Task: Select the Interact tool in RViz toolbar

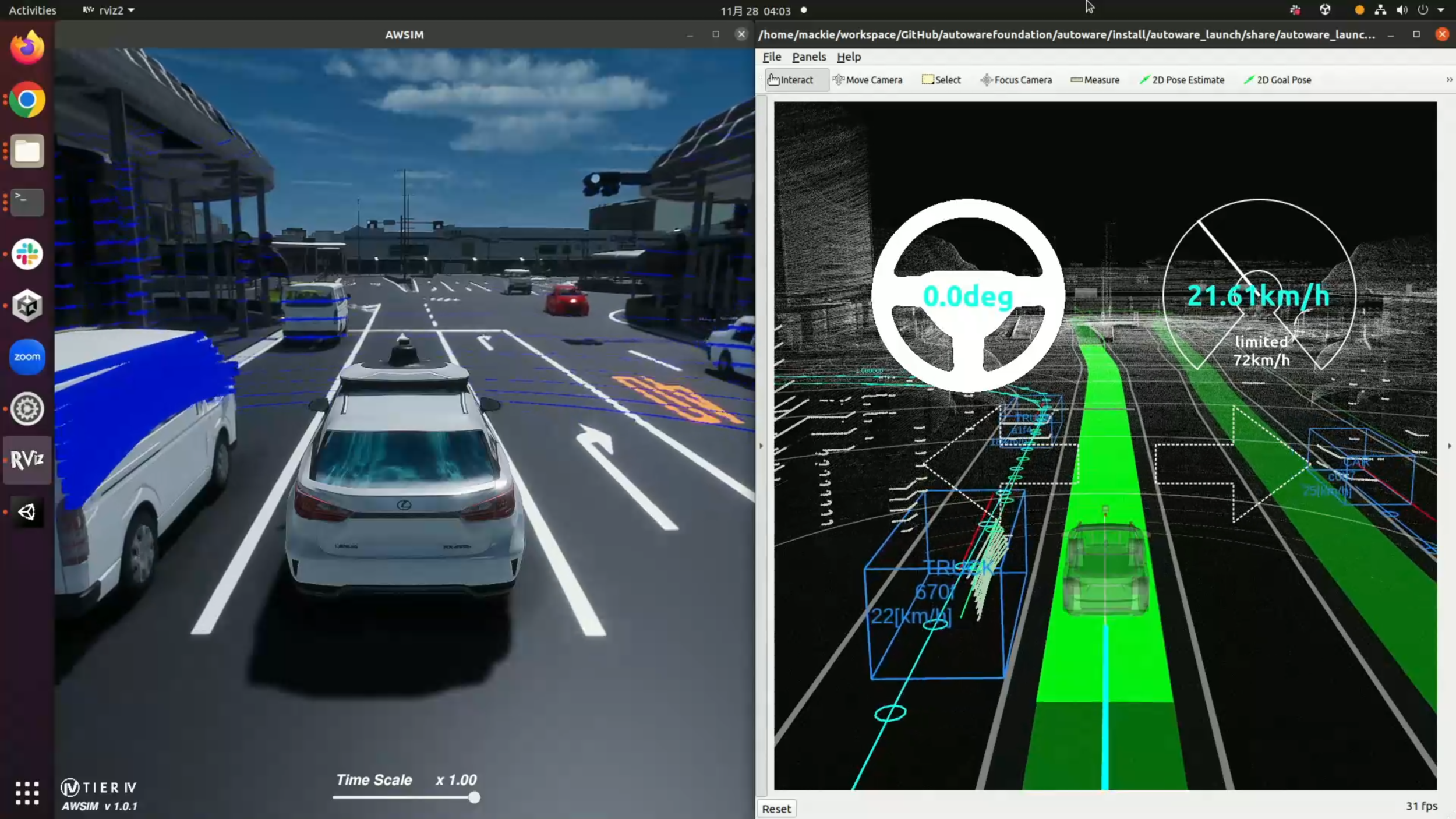Action: point(790,80)
